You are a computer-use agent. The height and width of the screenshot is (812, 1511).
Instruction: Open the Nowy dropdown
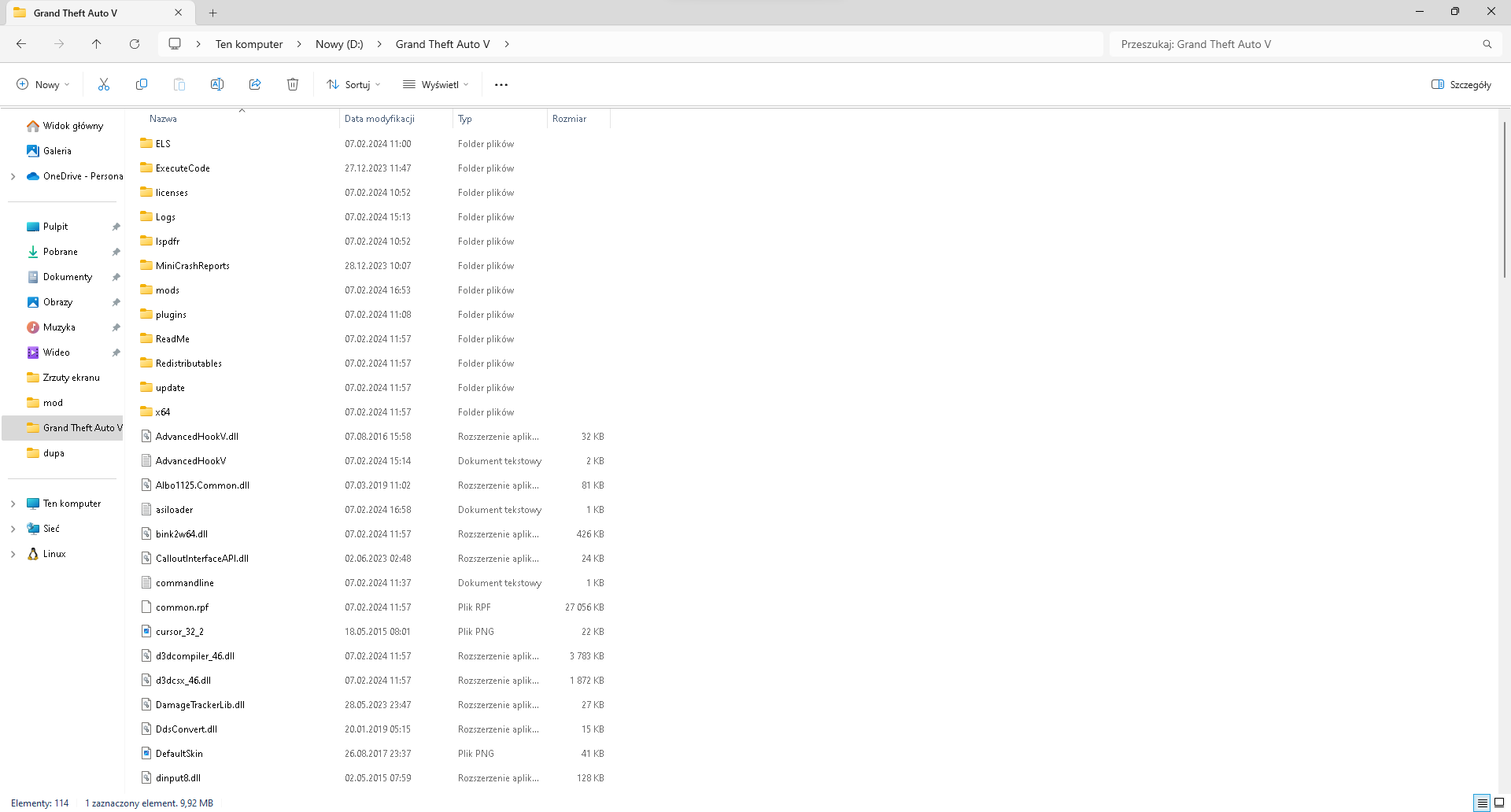coord(43,84)
